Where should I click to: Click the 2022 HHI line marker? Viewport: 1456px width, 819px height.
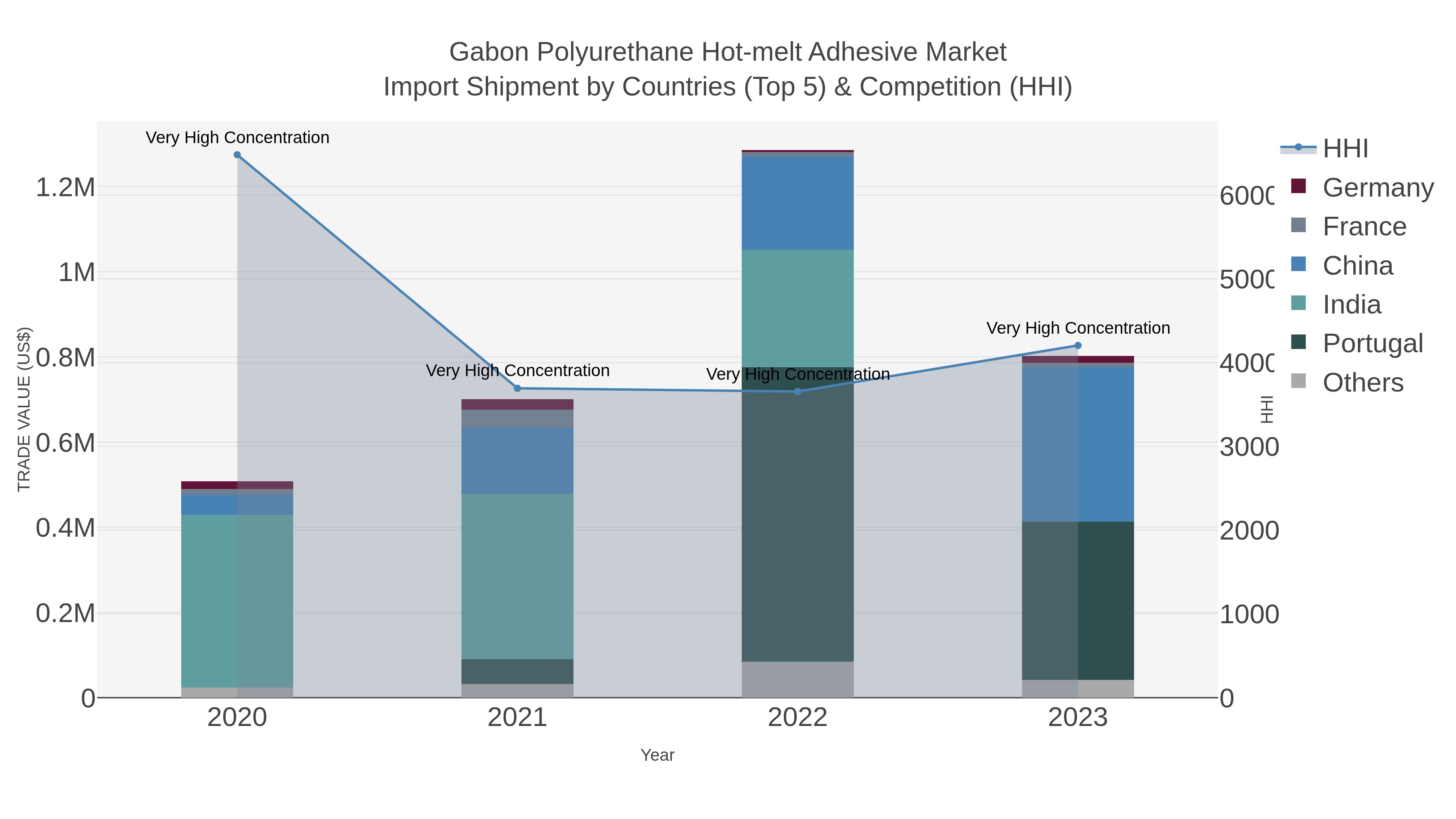click(x=798, y=391)
